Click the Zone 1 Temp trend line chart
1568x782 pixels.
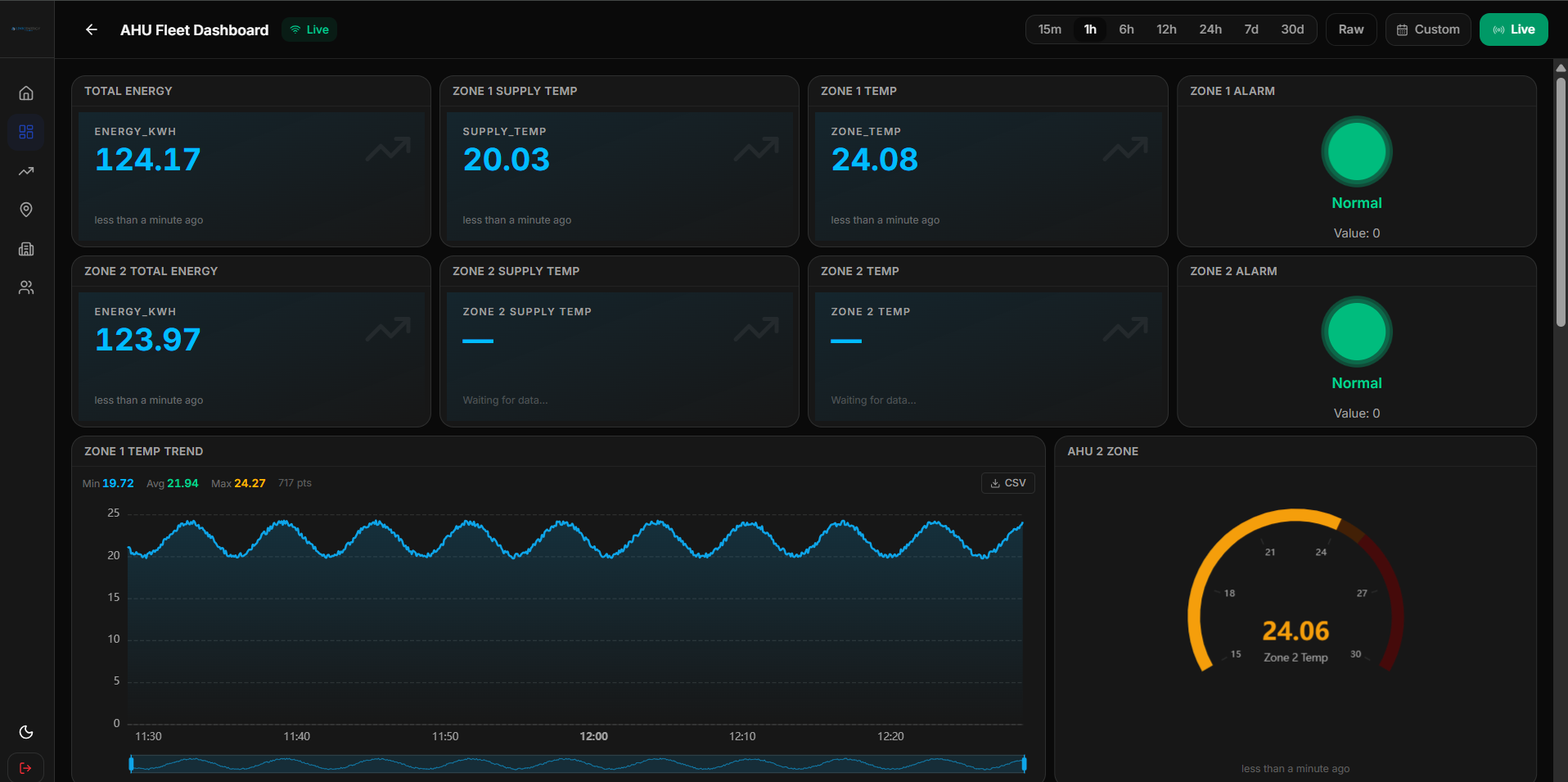tap(575, 618)
